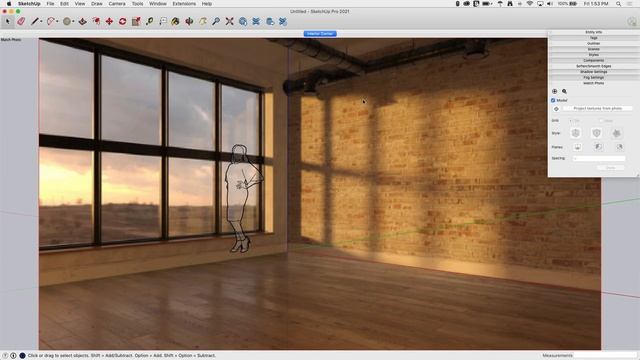Click the credits status icon
The image size is (640, 360).
pyautogui.click(x=13, y=356)
